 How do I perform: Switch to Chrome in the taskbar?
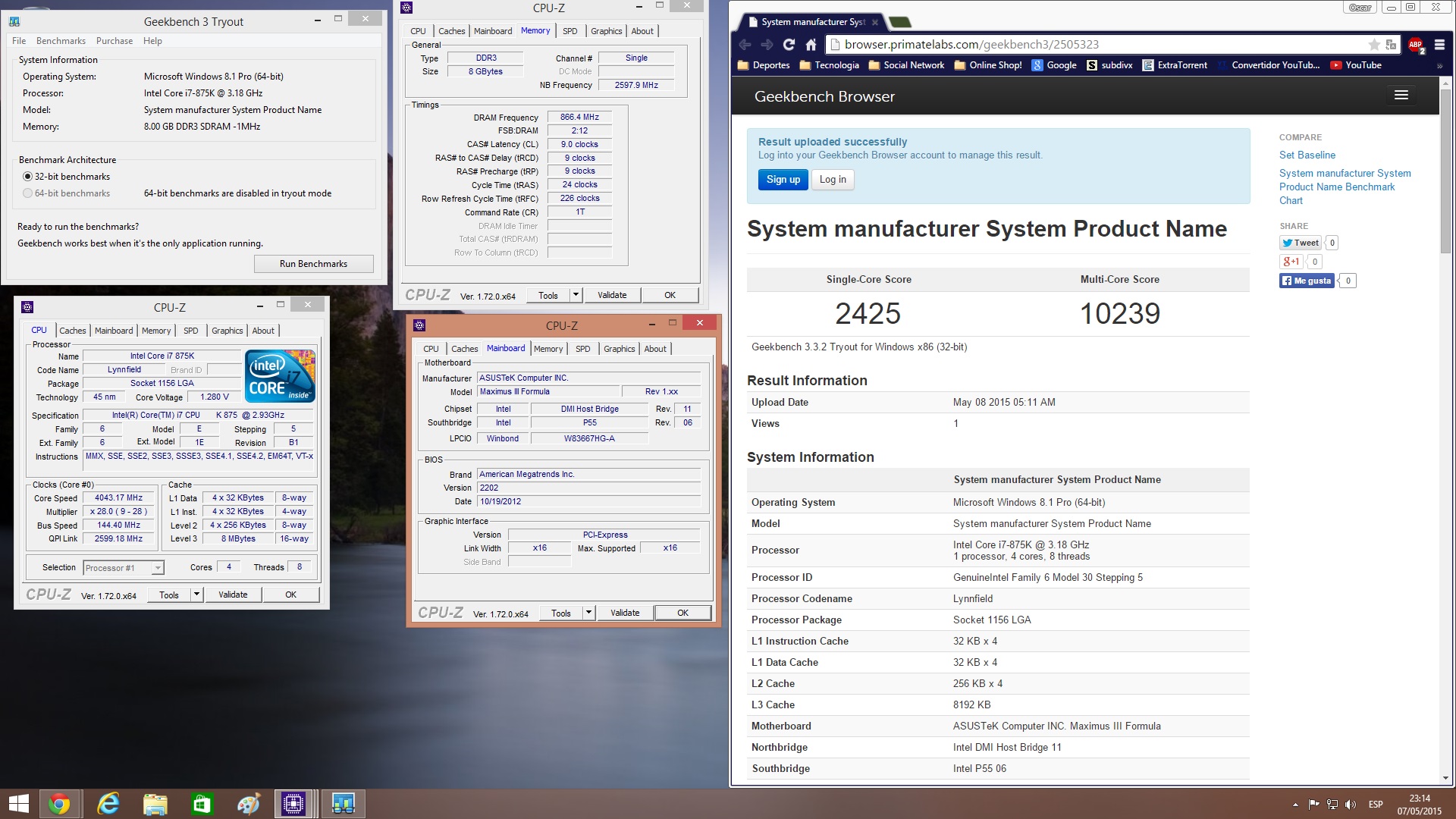tap(59, 804)
